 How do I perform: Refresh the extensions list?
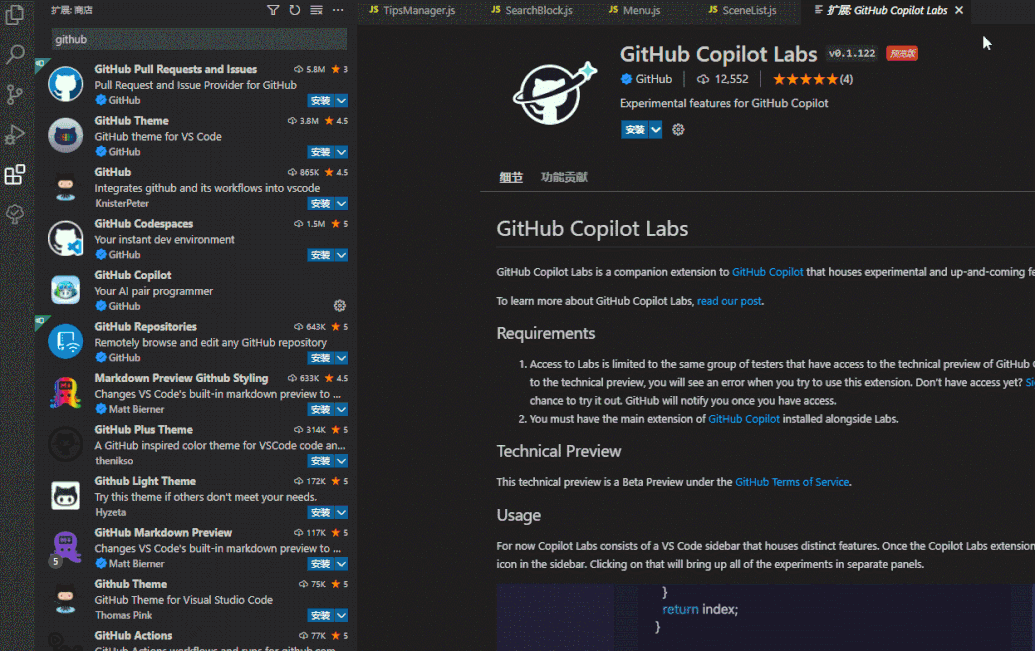(294, 10)
